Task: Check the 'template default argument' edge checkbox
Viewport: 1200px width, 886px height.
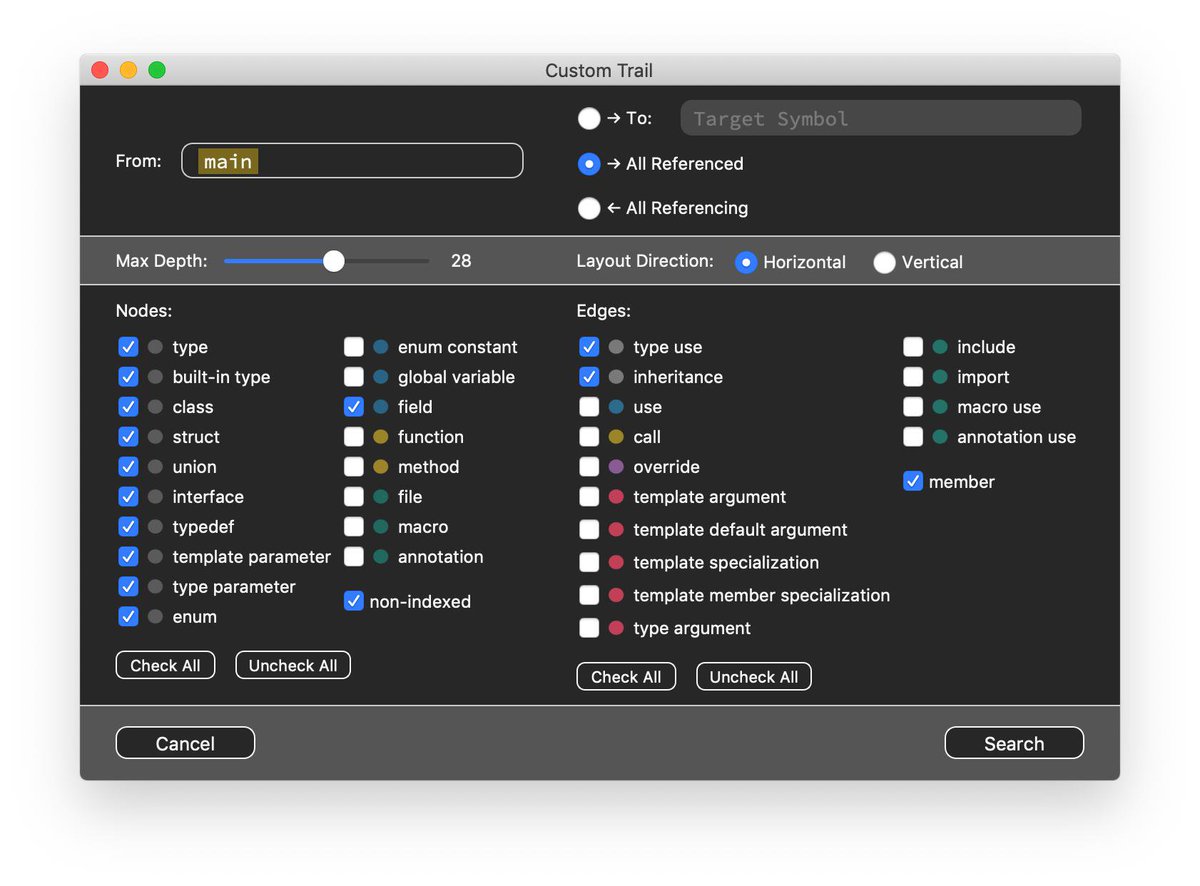Action: pos(589,530)
